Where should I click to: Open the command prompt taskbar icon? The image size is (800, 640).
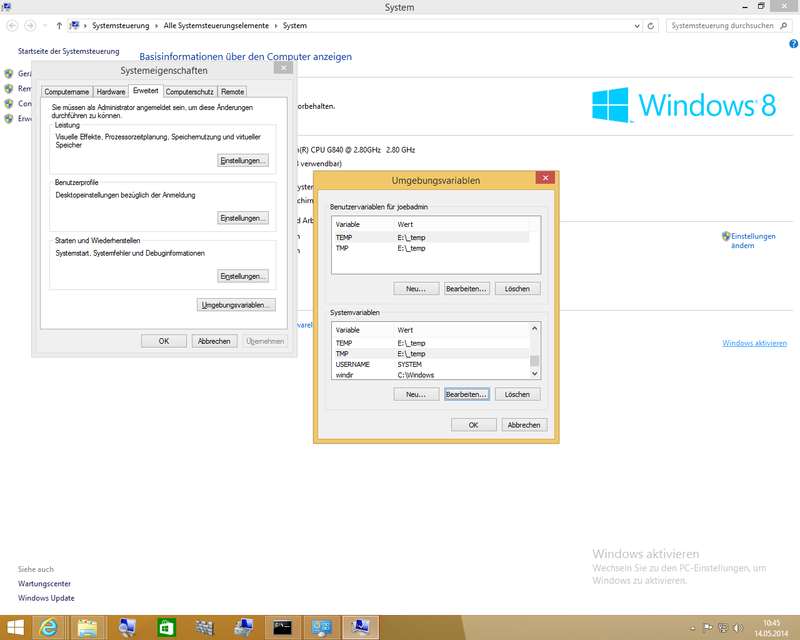pyautogui.click(x=283, y=627)
